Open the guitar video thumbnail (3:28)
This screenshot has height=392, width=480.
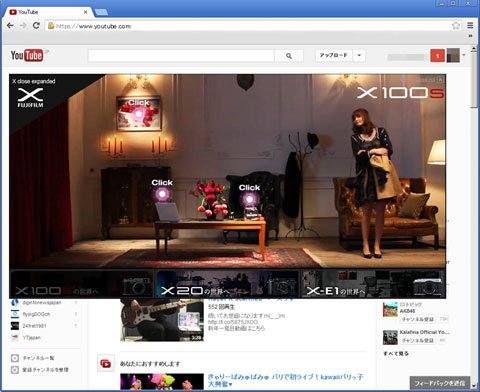pos(162,320)
